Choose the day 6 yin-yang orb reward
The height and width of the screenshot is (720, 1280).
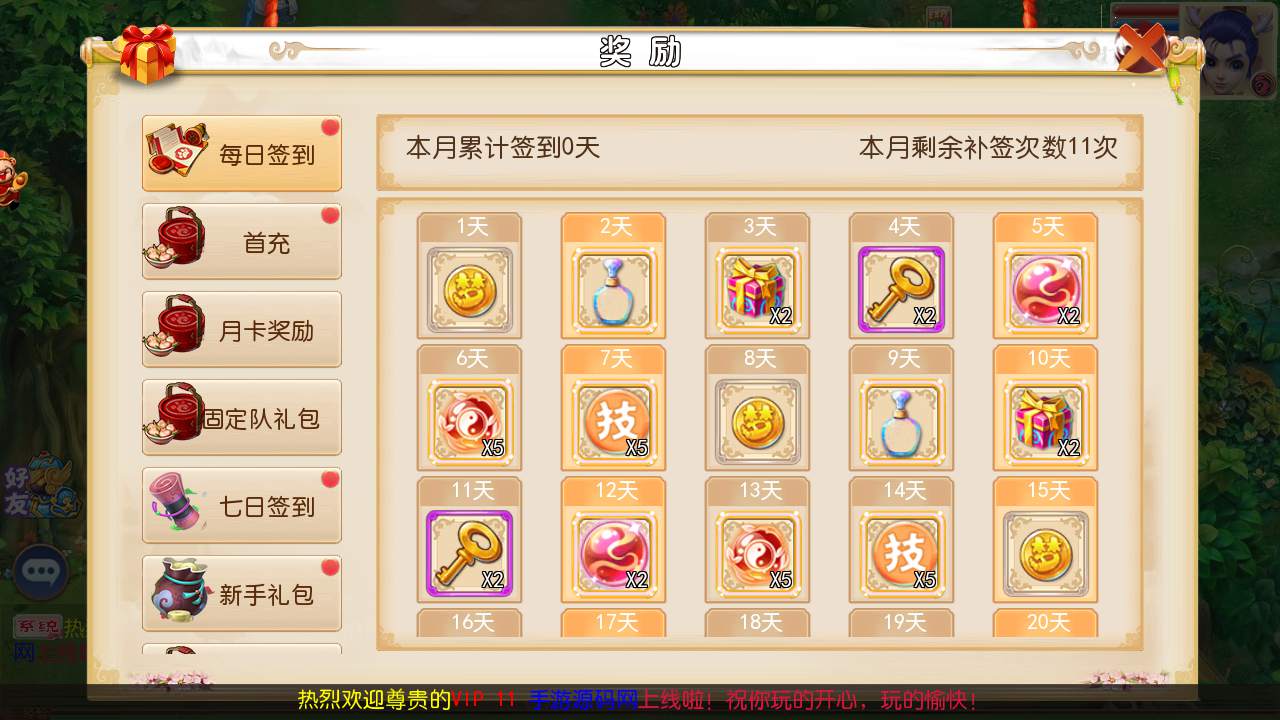click(x=469, y=421)
